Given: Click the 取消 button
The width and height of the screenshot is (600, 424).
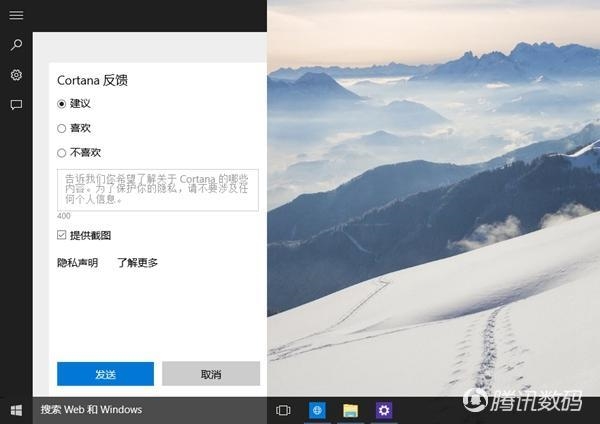Looking at the screenshot, I should (x=211, y=374).
